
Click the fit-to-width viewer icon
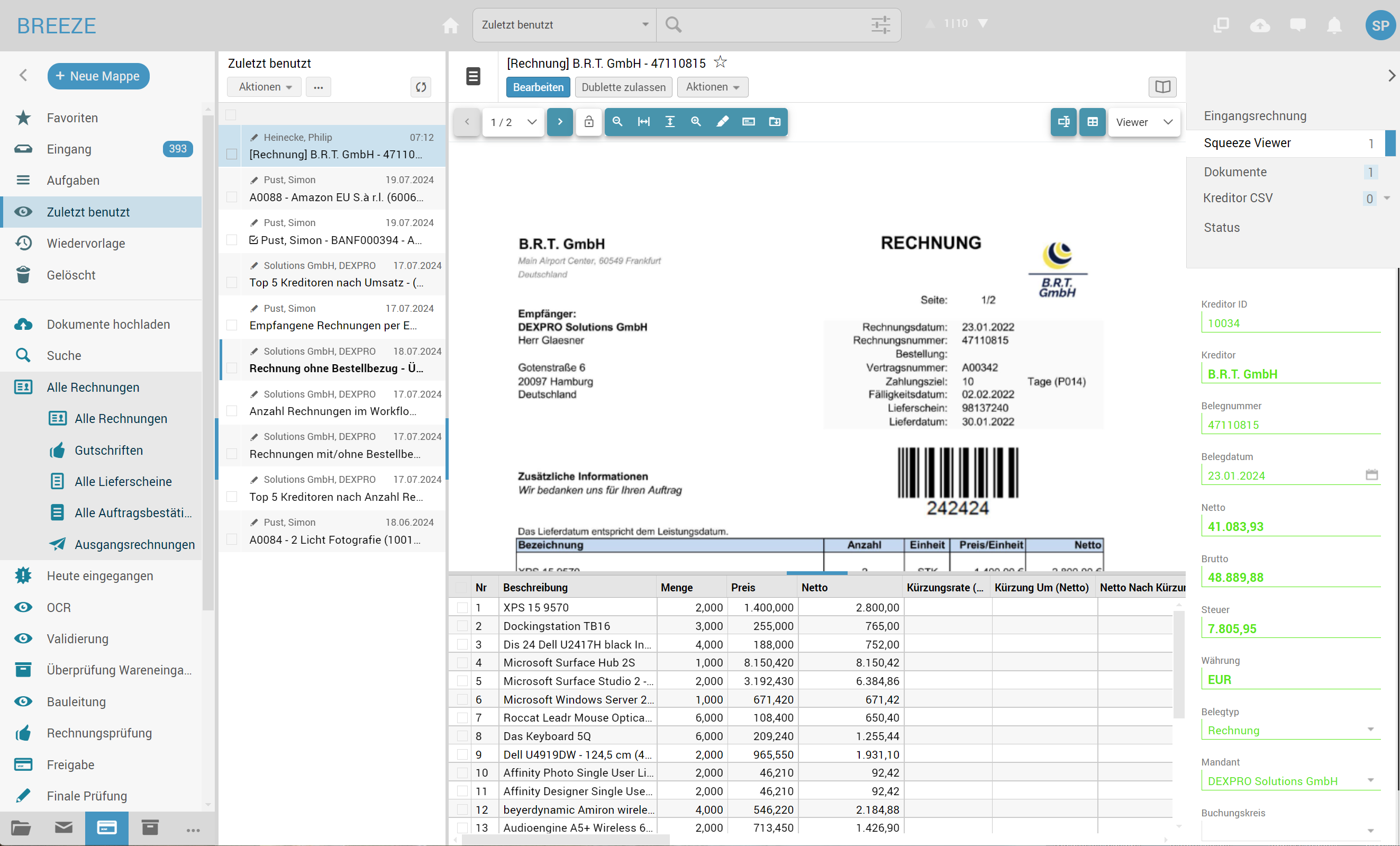tap(644, 122)
